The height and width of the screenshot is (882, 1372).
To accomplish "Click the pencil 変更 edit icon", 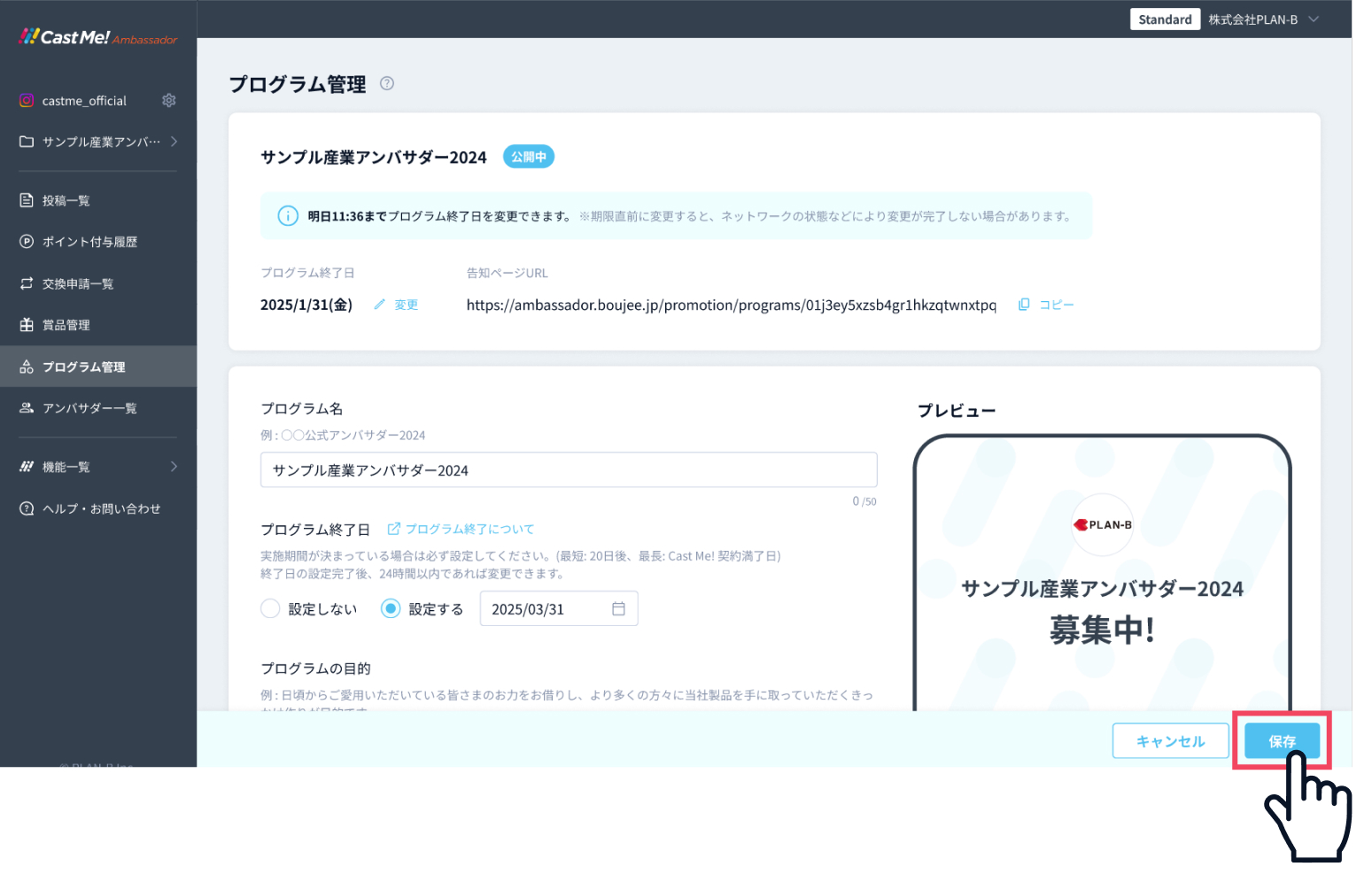I will pos(380,305).
